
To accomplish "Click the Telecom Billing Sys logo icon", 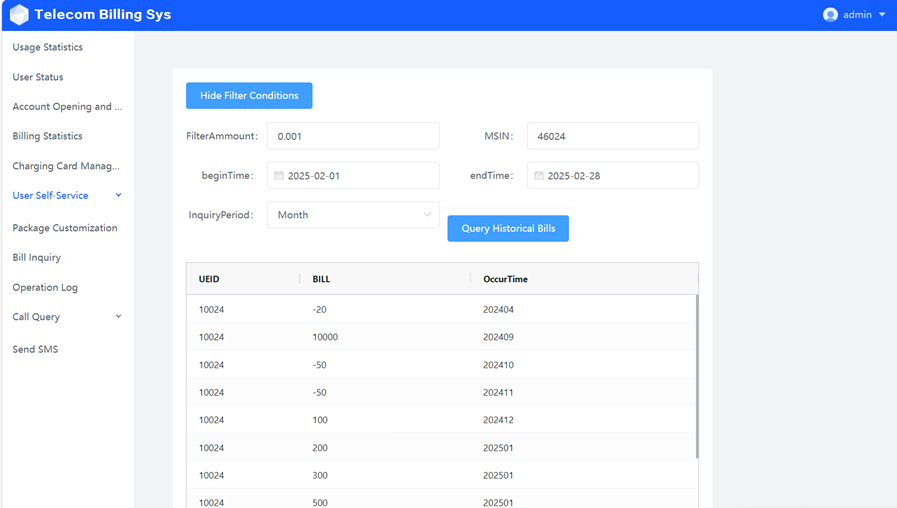I will pyautogui.click(x=19, y=15).
